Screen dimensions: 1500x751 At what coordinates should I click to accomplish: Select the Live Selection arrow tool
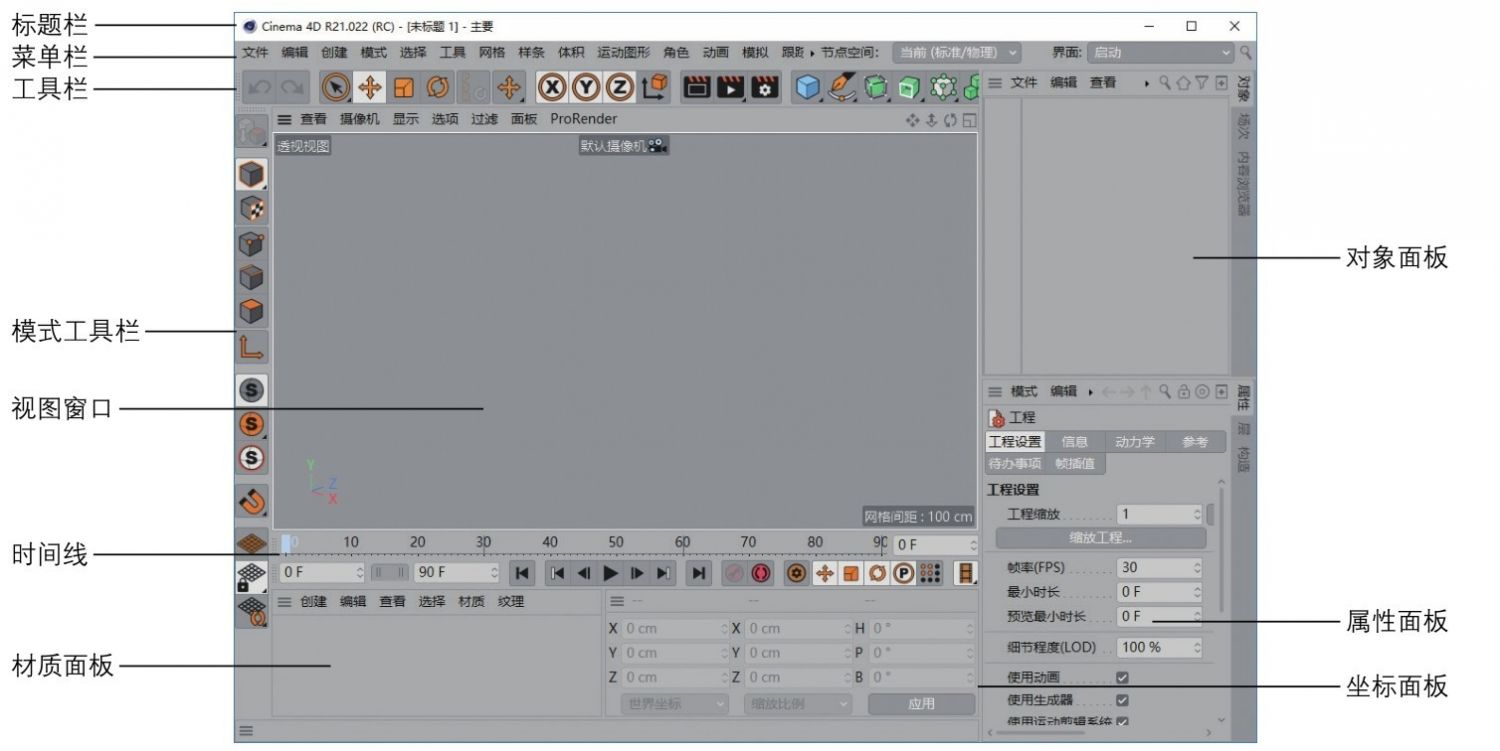[x=335, y=88]
